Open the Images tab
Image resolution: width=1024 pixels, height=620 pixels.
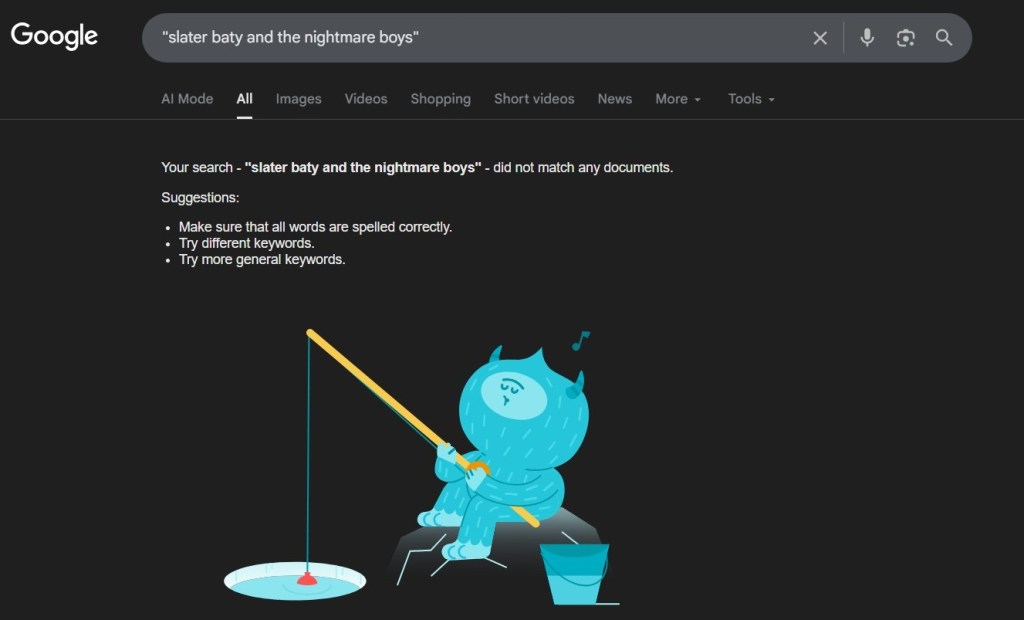point(298,99)
